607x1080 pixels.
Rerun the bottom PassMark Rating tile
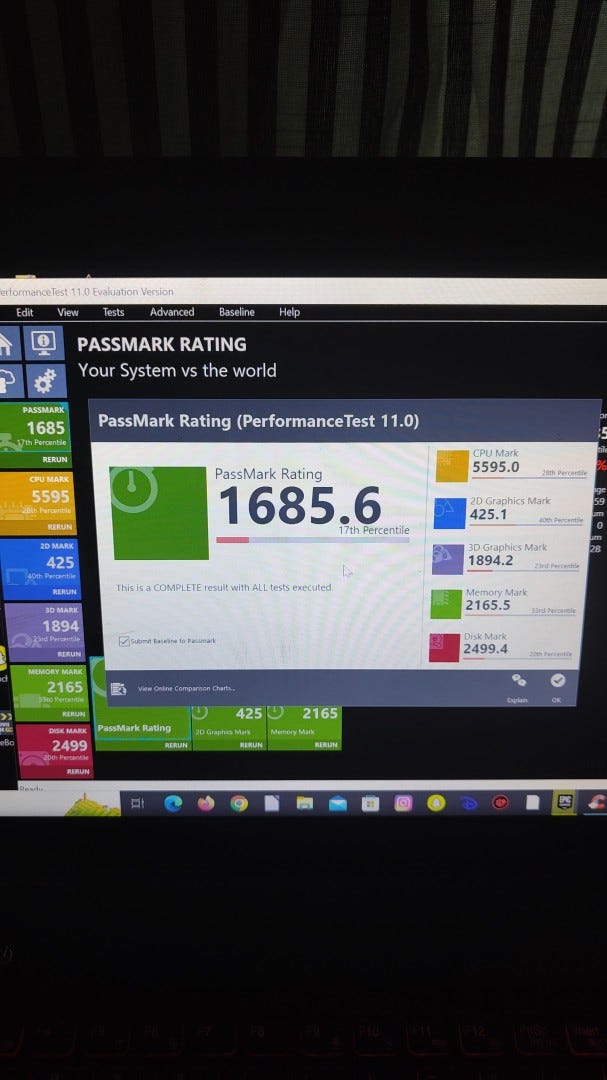click(x=176, y=745)
